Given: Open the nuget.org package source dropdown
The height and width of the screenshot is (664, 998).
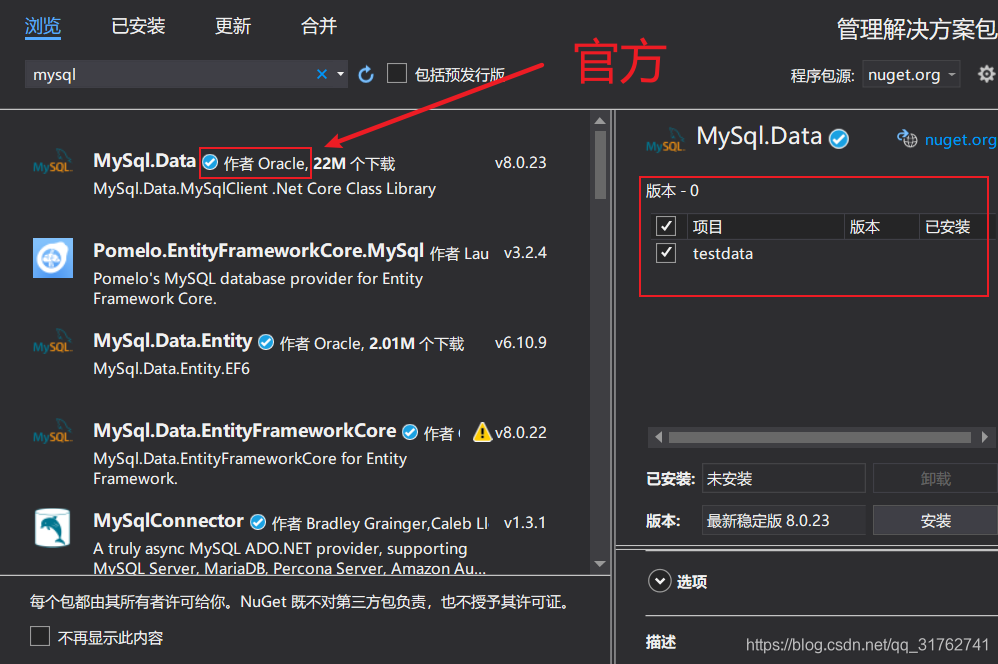Looking at the screenshot, I should [911, 74].
